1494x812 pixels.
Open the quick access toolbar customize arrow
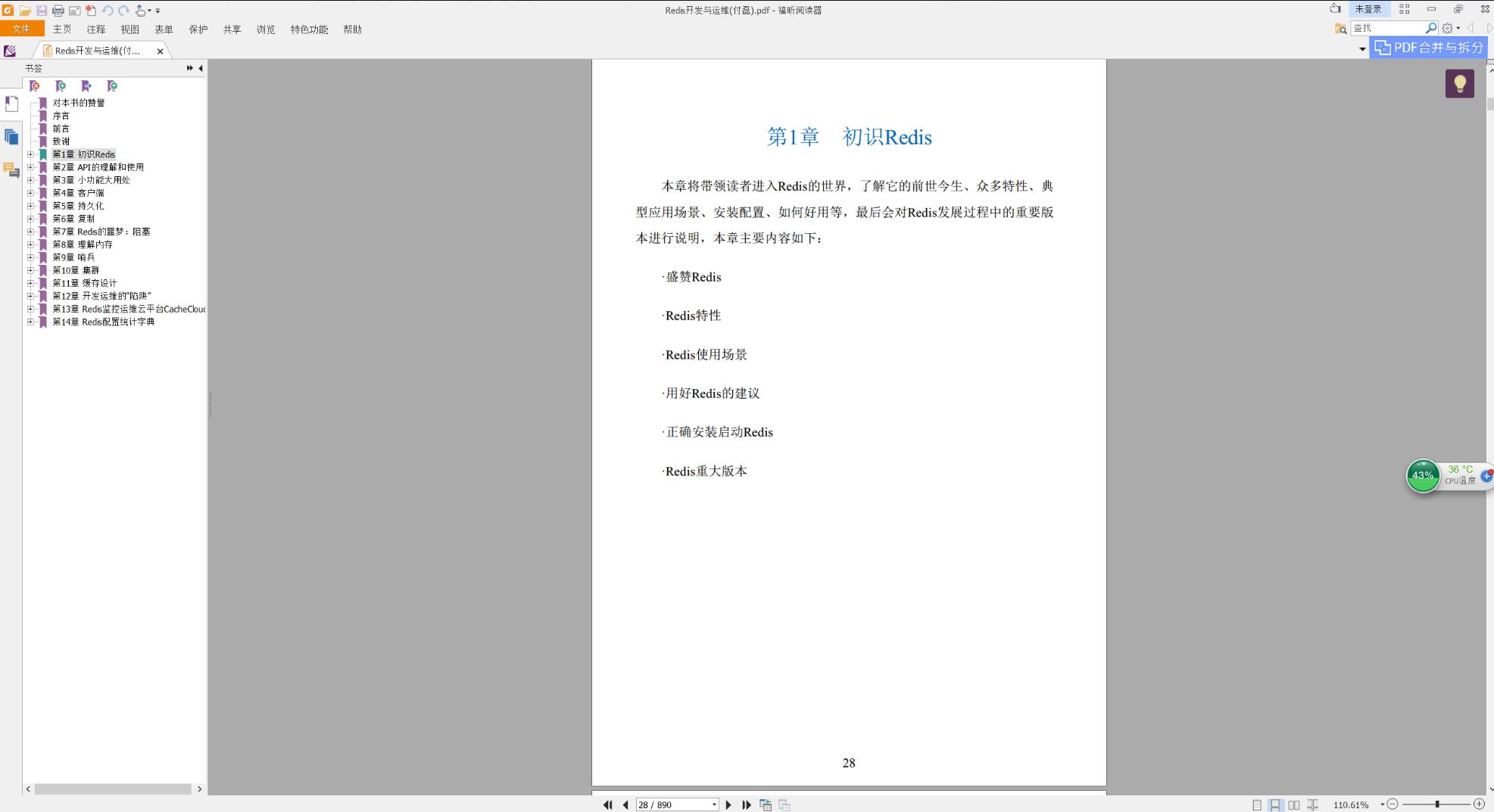click(x=158, y=11)
